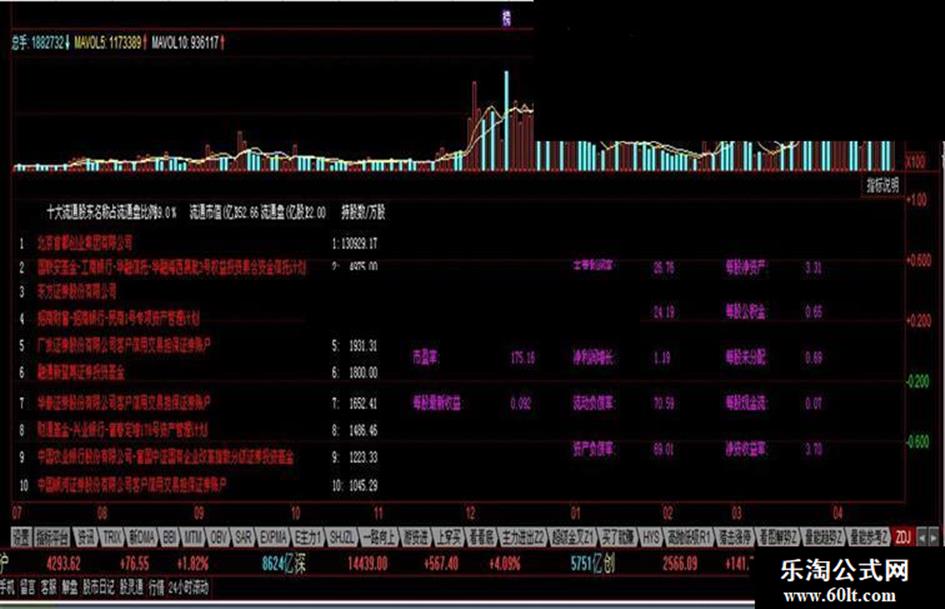Click the 总手 volume value 1882732
The width and height of the screenshot is (945, 609).
click(48, 43)
